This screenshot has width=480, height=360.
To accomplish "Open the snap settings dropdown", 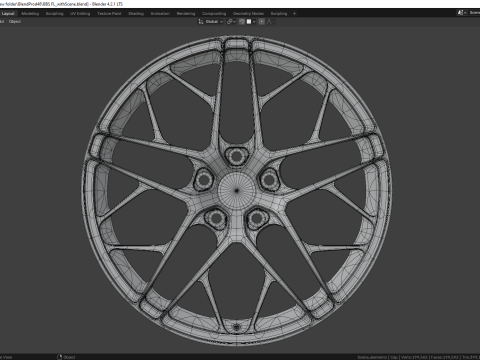I will (251, 22).
